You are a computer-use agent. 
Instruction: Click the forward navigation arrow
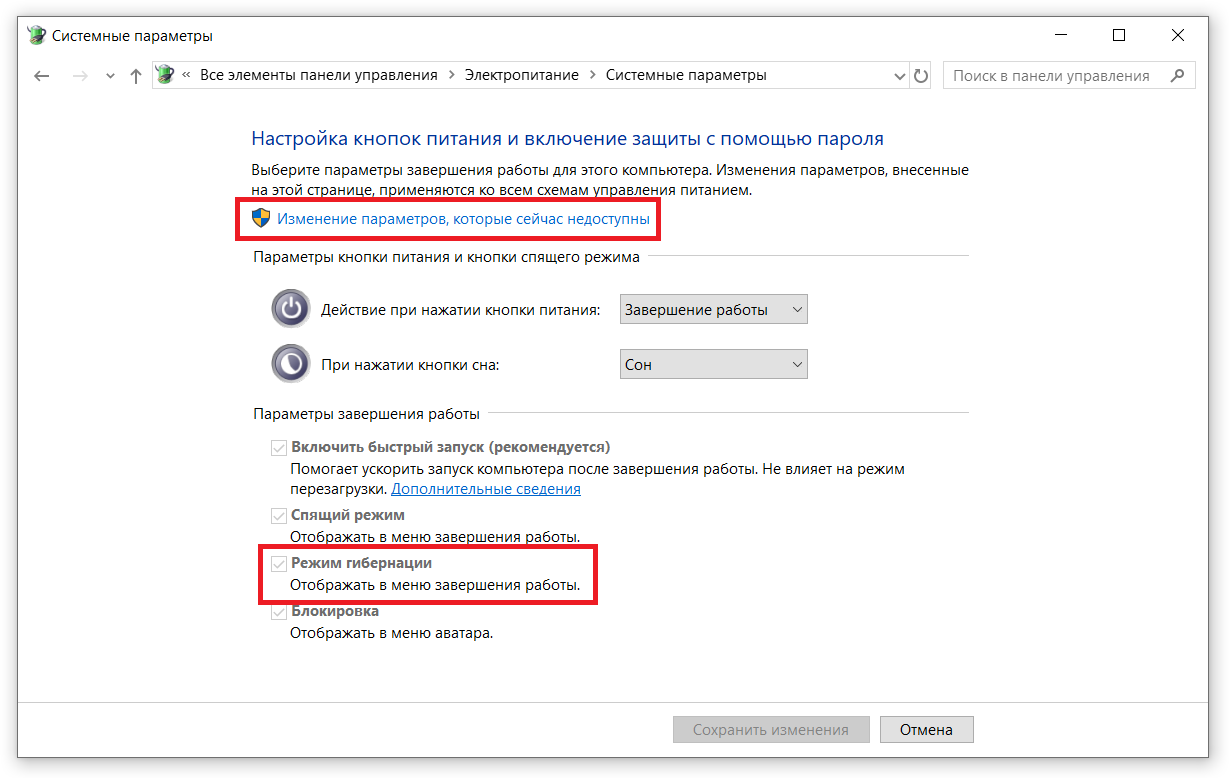coord(81,76)
